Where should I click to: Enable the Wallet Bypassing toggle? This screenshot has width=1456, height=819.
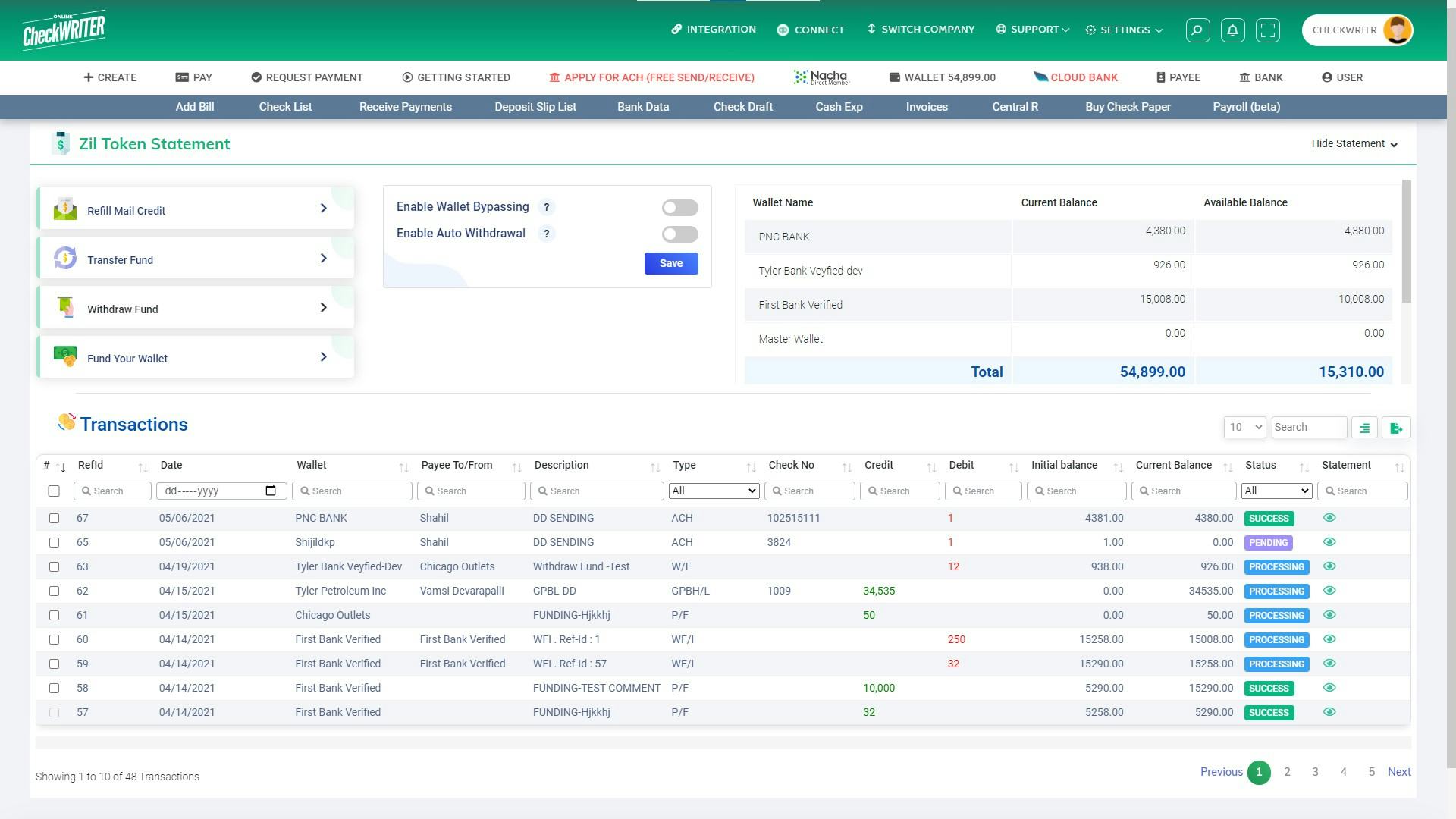click(x=679, y=208)
